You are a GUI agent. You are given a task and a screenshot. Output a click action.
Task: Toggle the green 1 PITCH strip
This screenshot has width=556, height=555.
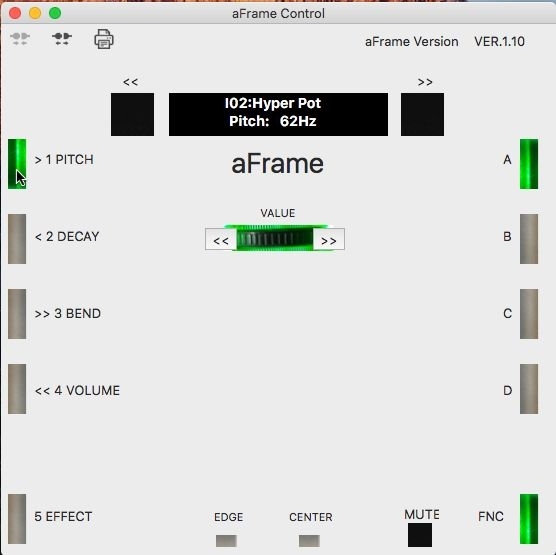point(17,164)
